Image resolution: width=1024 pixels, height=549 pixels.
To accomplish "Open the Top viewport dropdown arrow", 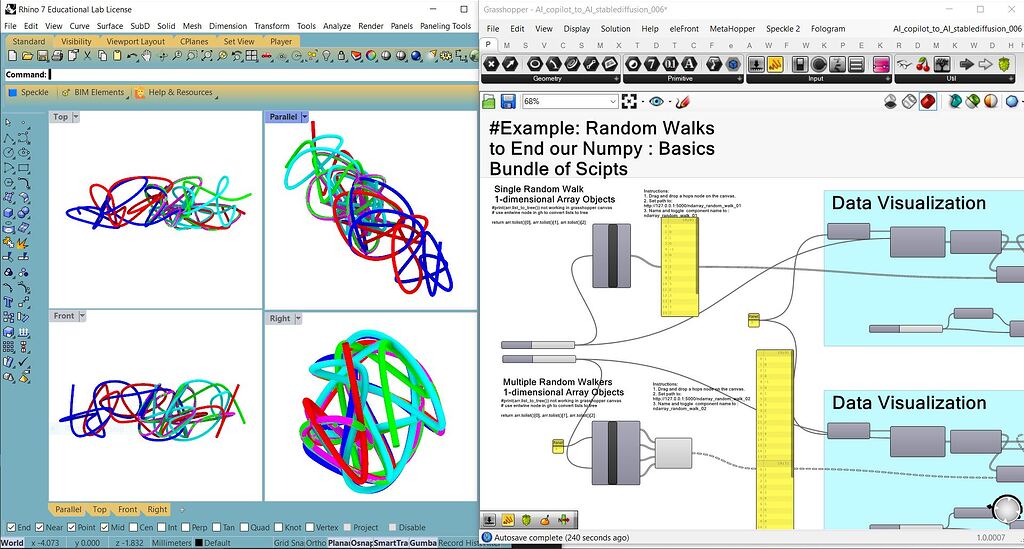I will tap(76, 117).
